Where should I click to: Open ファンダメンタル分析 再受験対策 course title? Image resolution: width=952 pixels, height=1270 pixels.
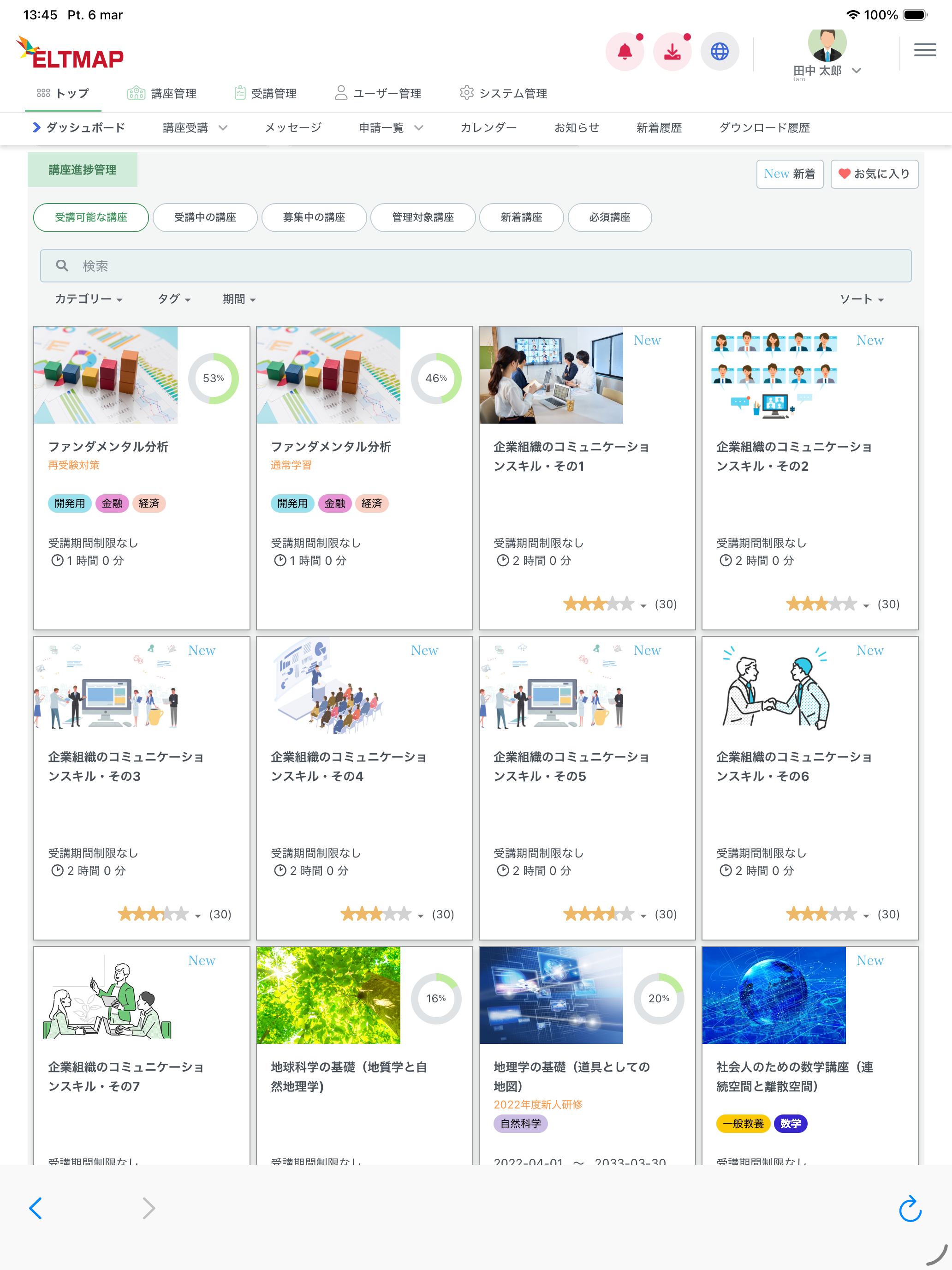pos(108,446)
